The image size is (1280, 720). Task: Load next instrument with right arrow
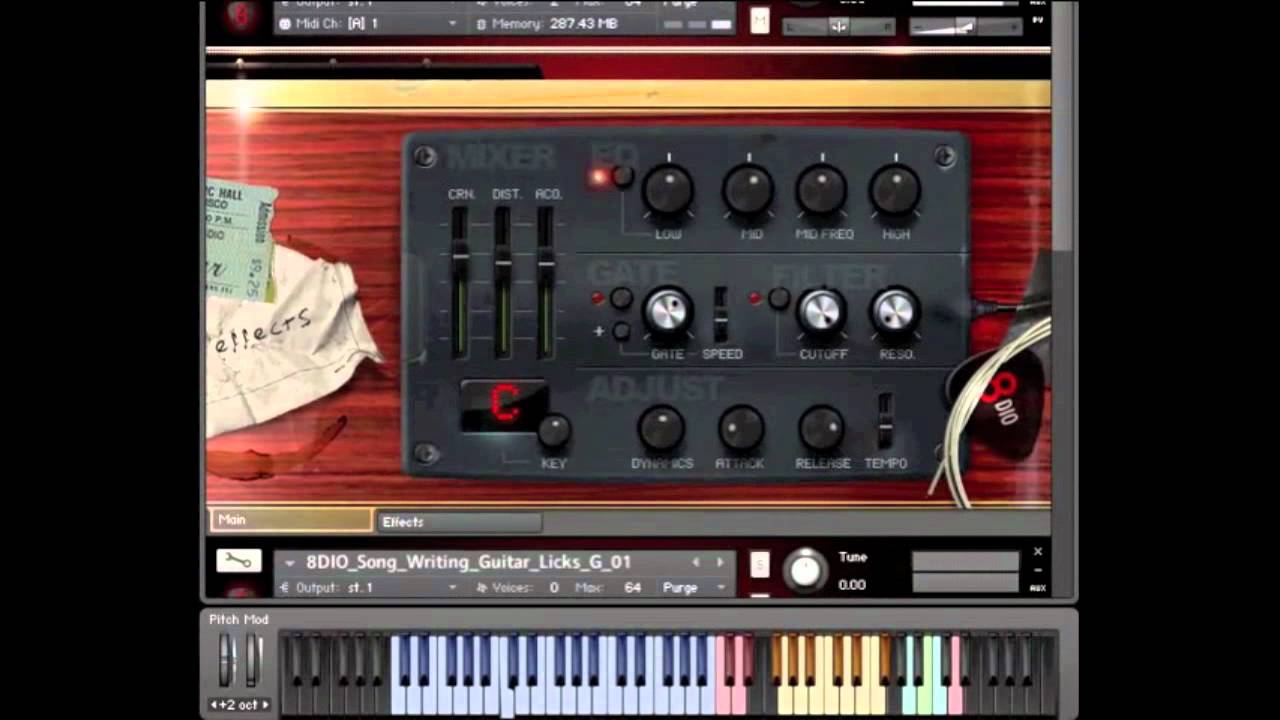(720, 562)
